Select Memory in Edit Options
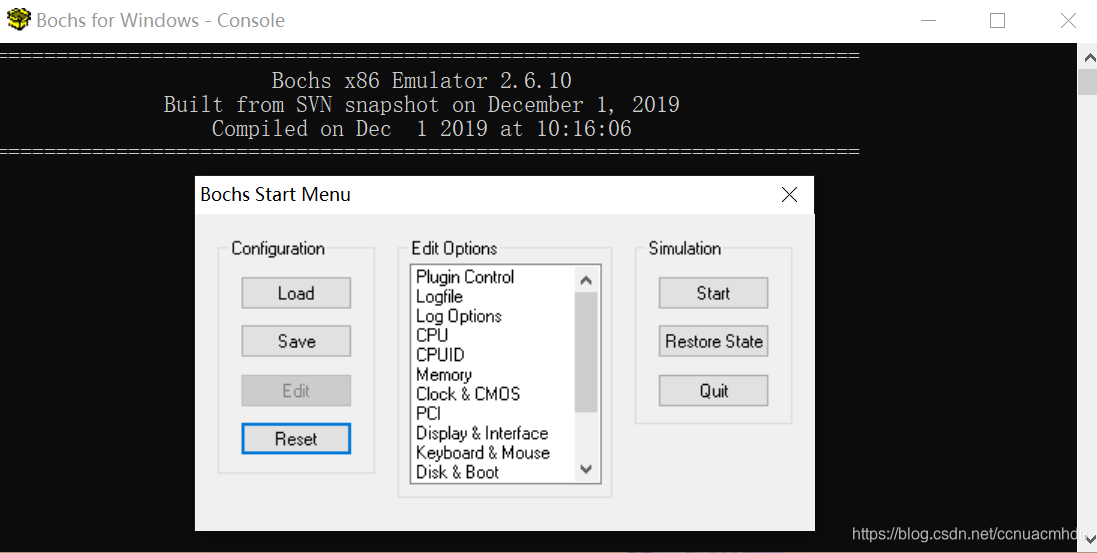The width and height of the screenshot is (1097, 553). 444,374
